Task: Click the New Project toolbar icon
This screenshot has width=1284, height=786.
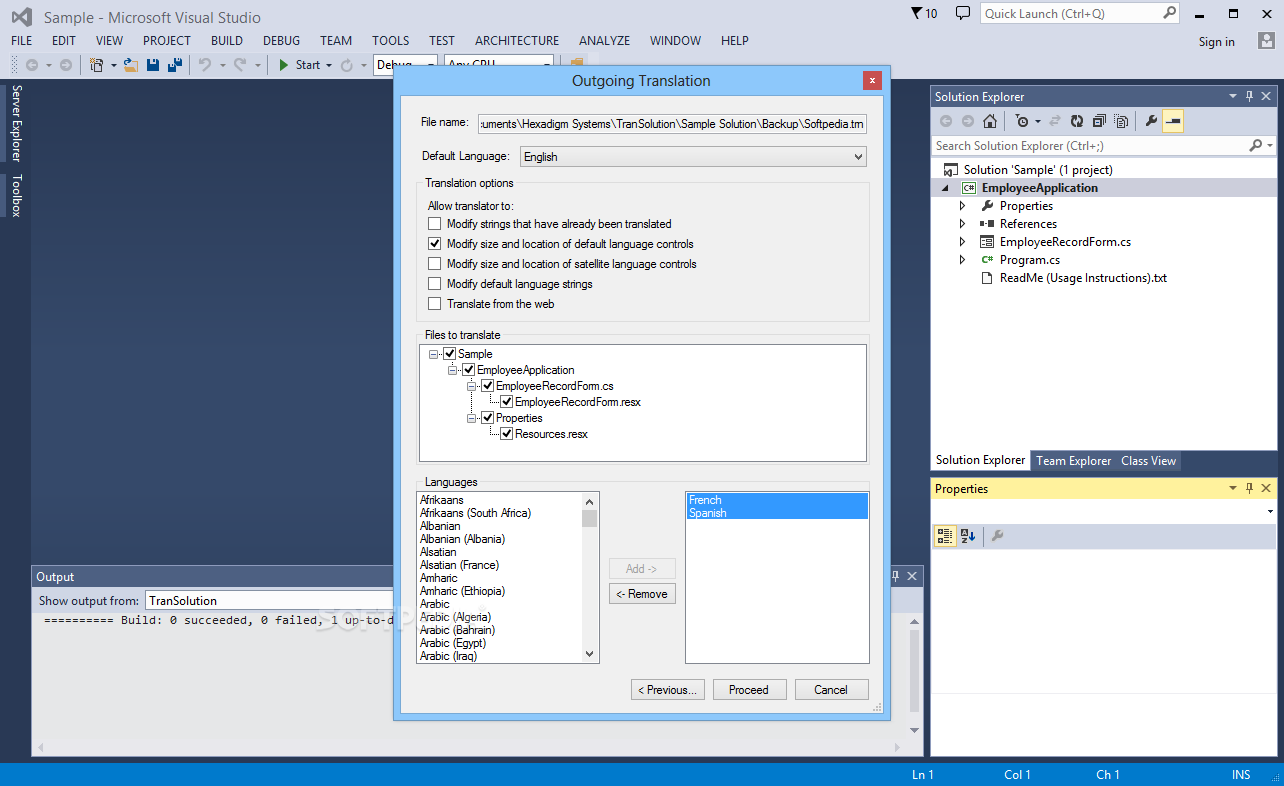Action: (x=96, y=65)
